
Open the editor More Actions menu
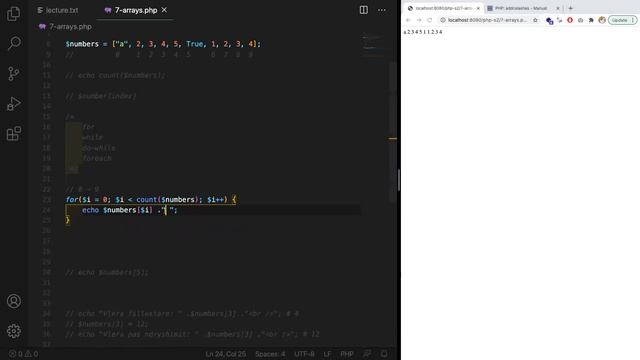click(x=382, y=10)
